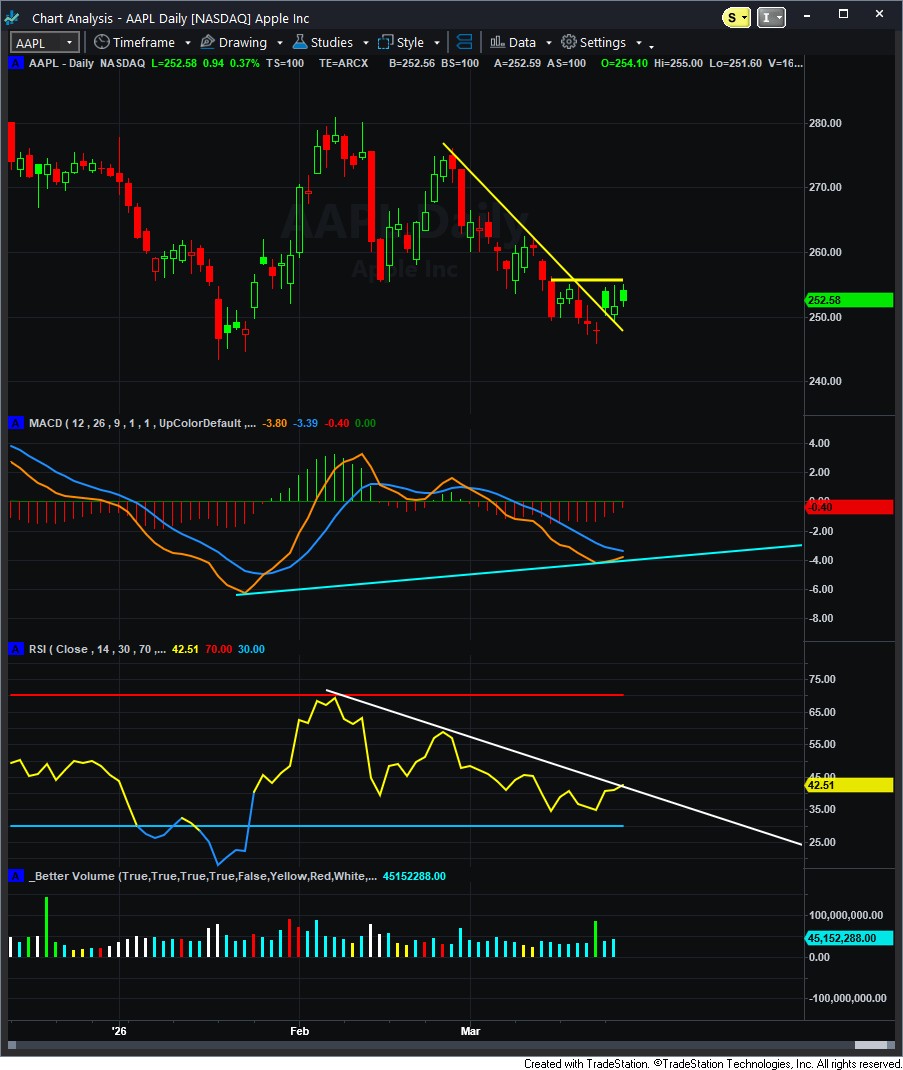Open the Style menu
The height and width of the screenshot is (1070, 903).
(x=410, y=42)
